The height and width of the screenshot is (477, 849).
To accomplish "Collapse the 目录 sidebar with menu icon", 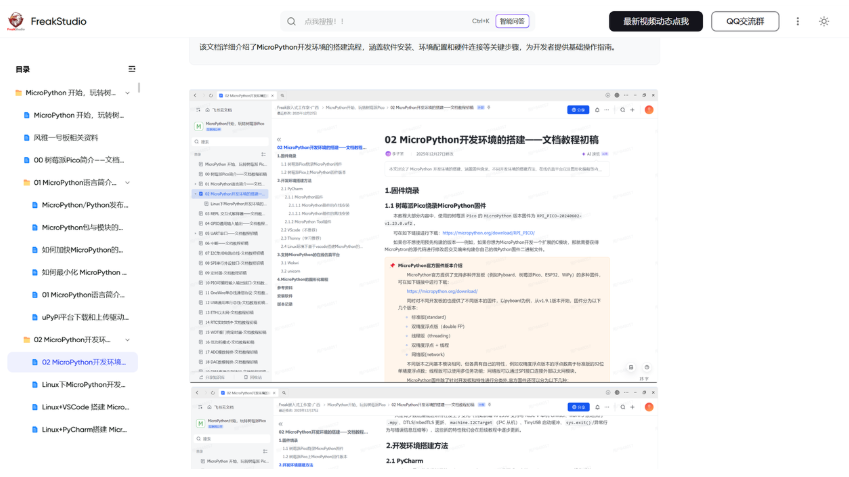I will (132, 69).
